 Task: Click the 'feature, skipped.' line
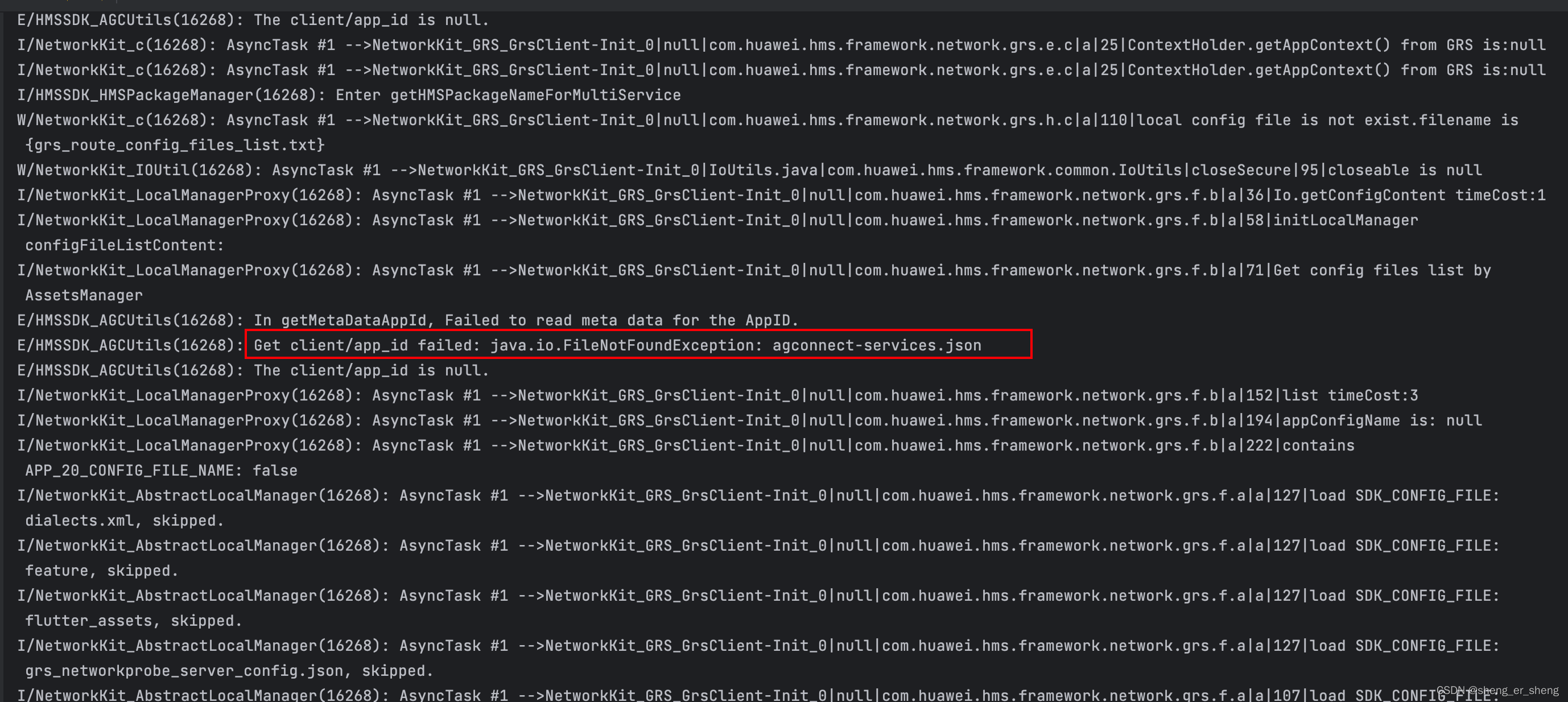pos(102,571)
